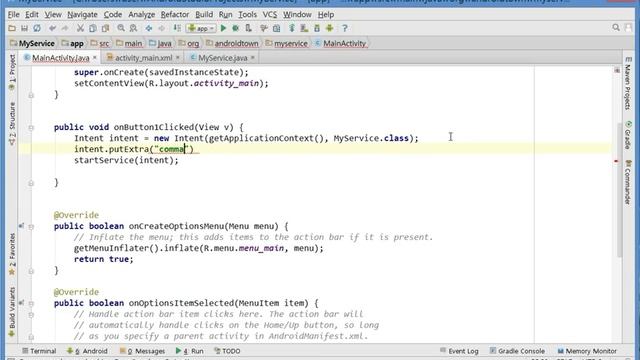Run the app with green play icon
Image resolution: width=640 pixels, height=360 pixels.
(223, 28)
